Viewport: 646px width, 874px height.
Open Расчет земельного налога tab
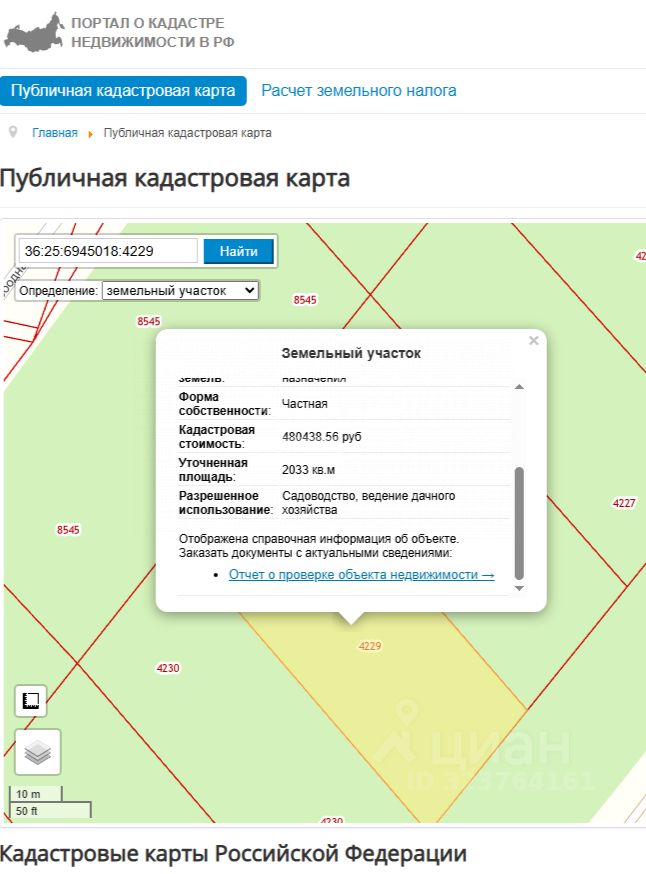click(x=359, y=91)
